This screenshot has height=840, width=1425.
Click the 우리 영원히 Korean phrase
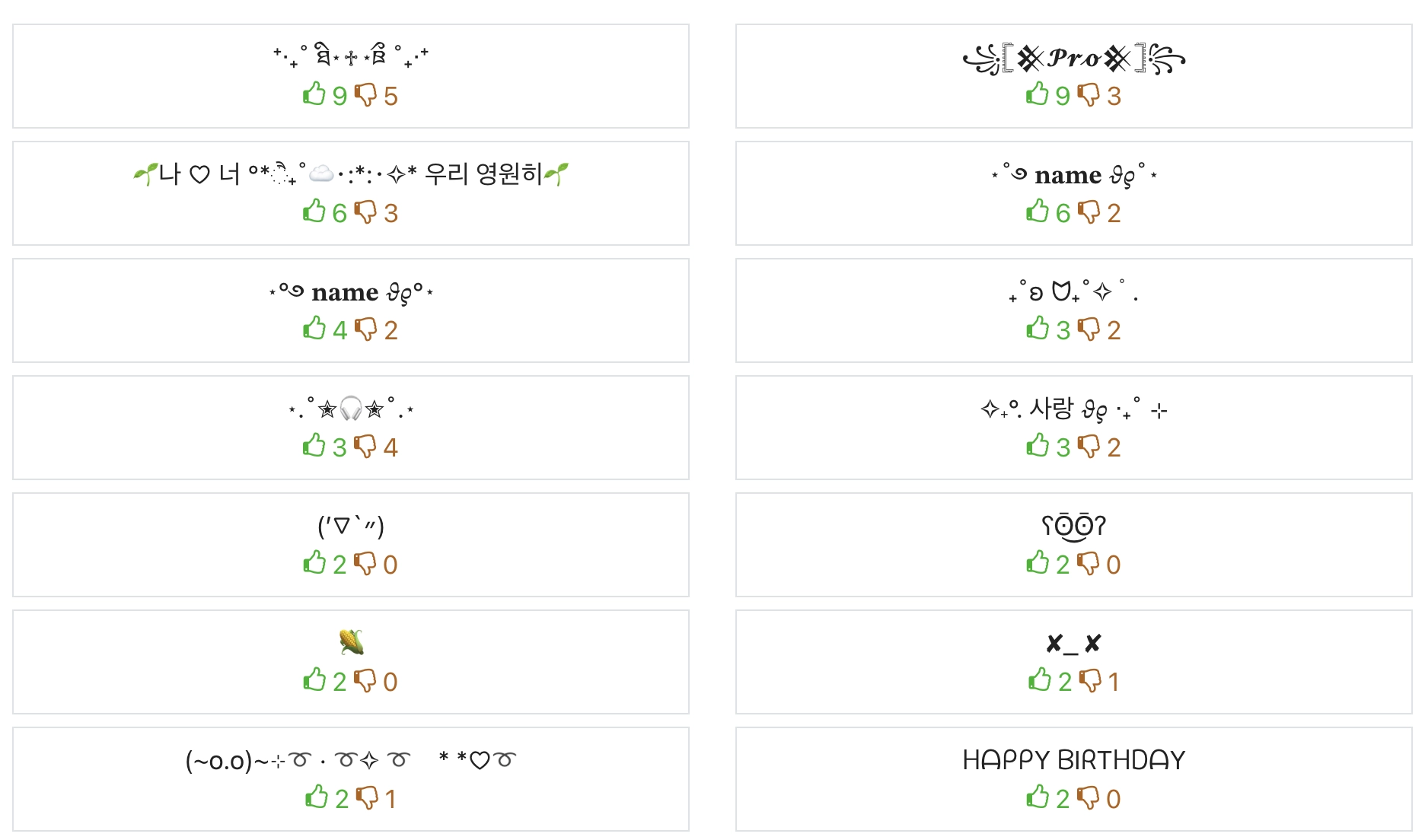pos(483,174)
